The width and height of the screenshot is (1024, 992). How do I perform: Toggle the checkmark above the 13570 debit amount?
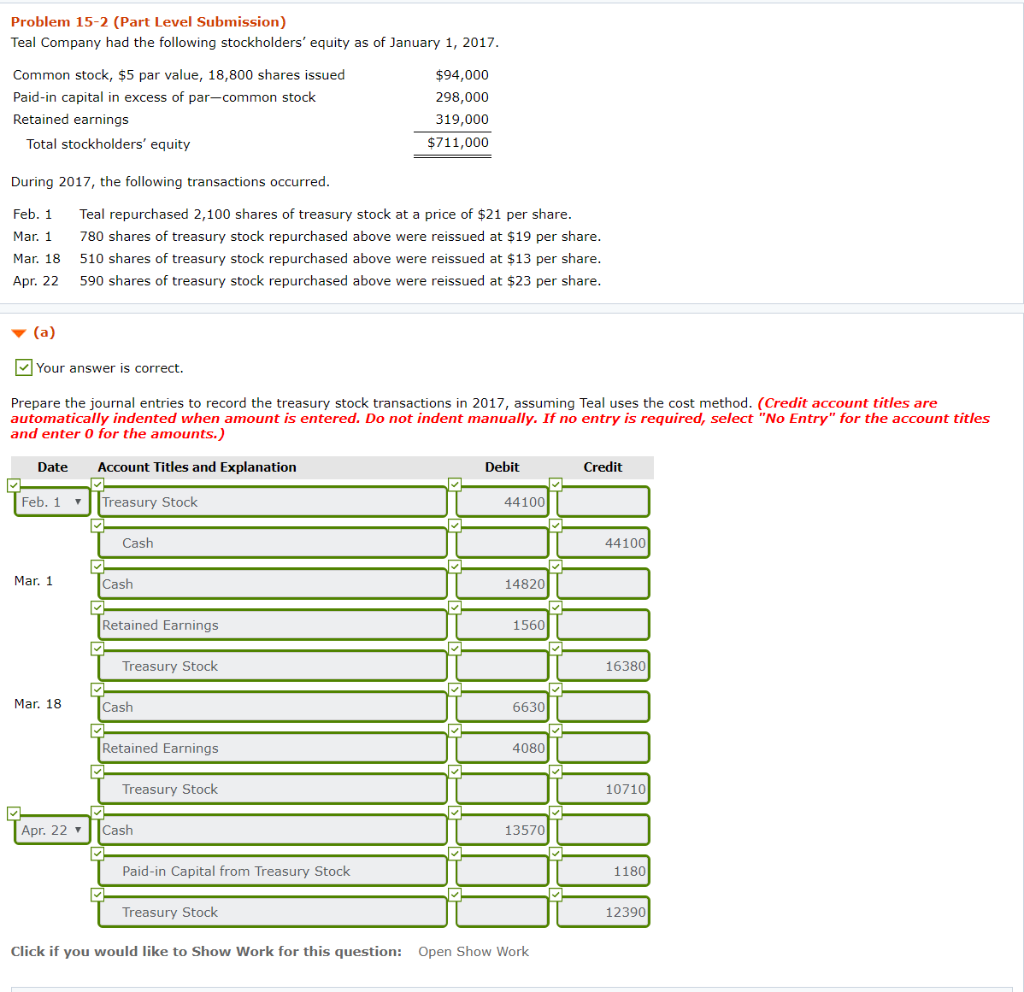tap(456, 812)
